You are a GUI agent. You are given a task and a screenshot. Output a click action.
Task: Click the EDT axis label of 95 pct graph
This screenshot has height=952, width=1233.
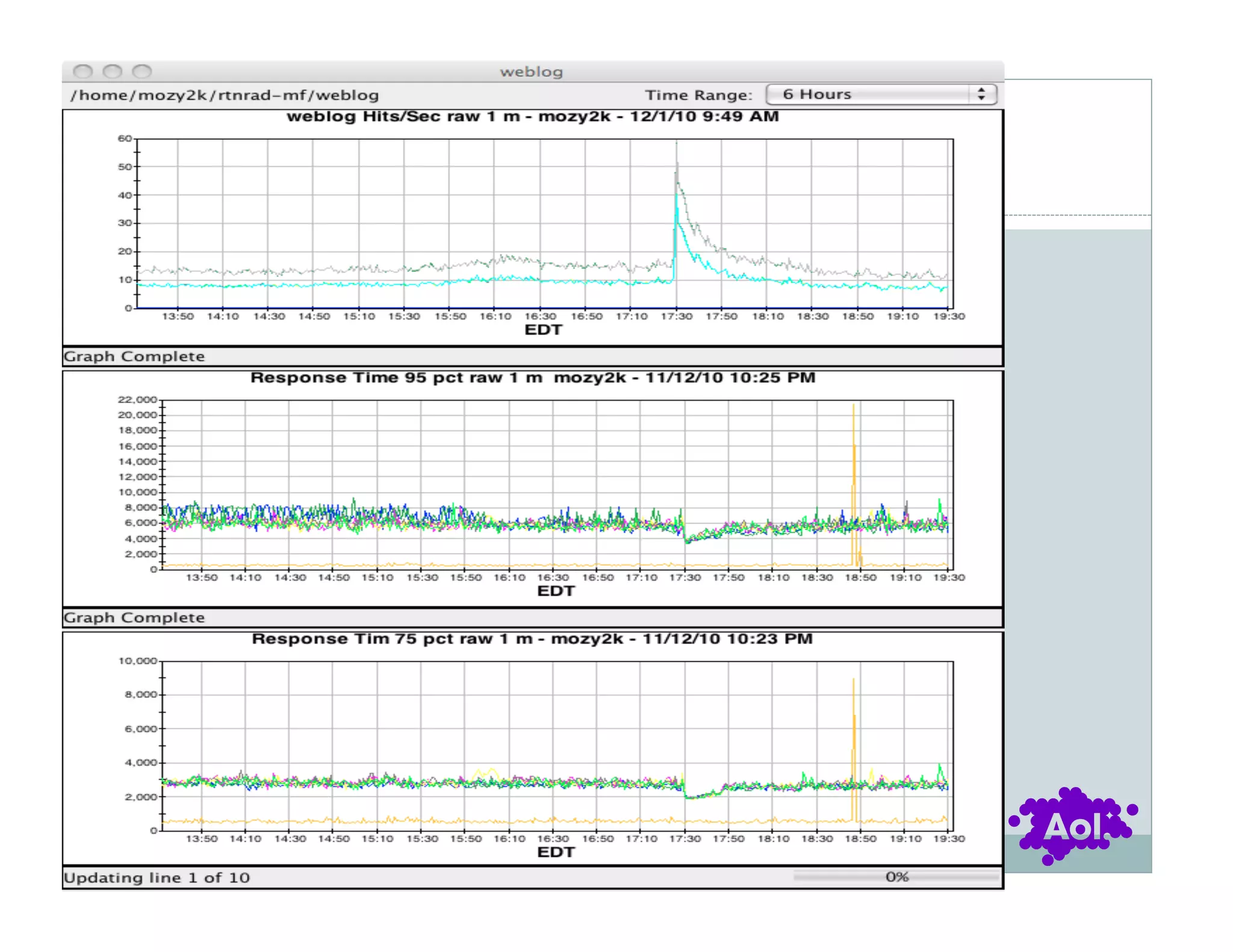(556, 591)
